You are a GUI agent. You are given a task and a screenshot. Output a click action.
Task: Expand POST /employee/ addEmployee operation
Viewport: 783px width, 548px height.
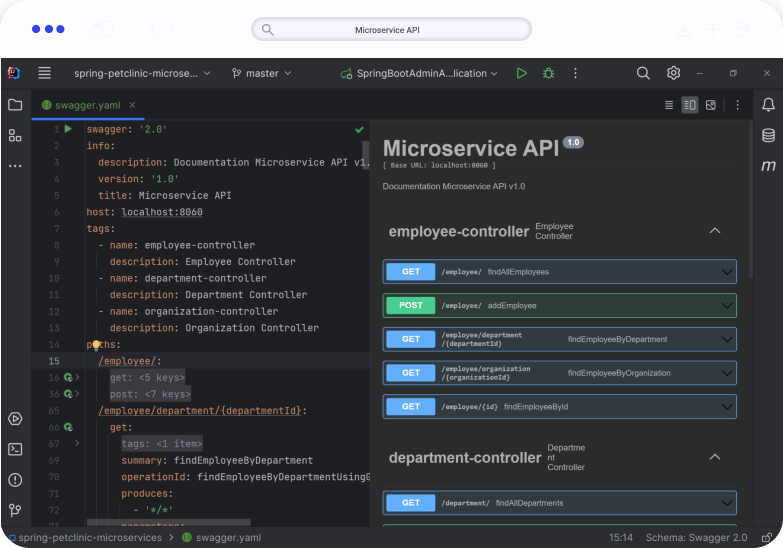point(559,305)
